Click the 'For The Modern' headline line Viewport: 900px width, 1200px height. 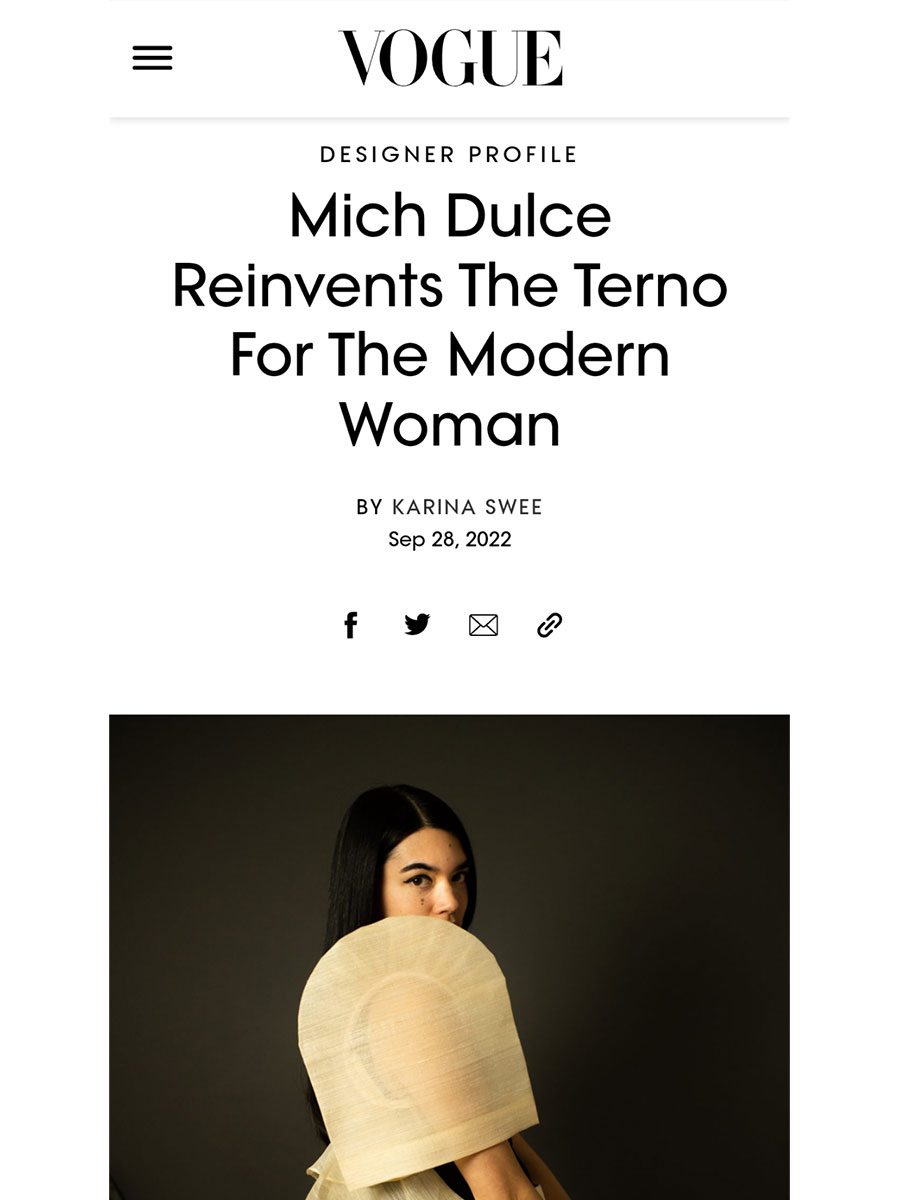450,355
